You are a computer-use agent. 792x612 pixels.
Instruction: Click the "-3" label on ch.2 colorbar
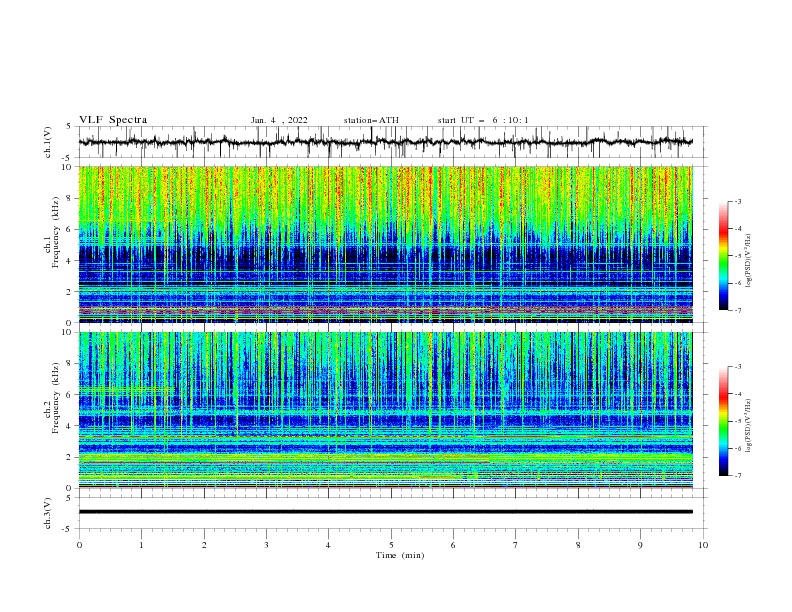737,367
